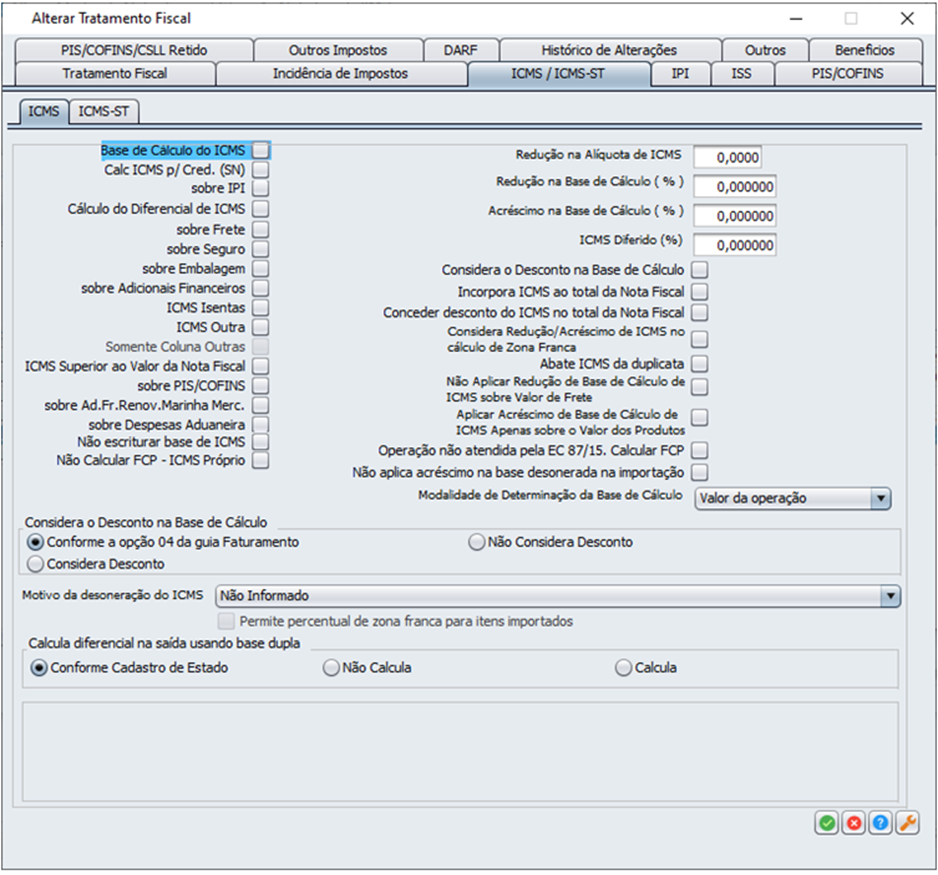This screenshot has width=938, height=875.
Task: Choose the Calcula radio option
Action: [623, 667]
